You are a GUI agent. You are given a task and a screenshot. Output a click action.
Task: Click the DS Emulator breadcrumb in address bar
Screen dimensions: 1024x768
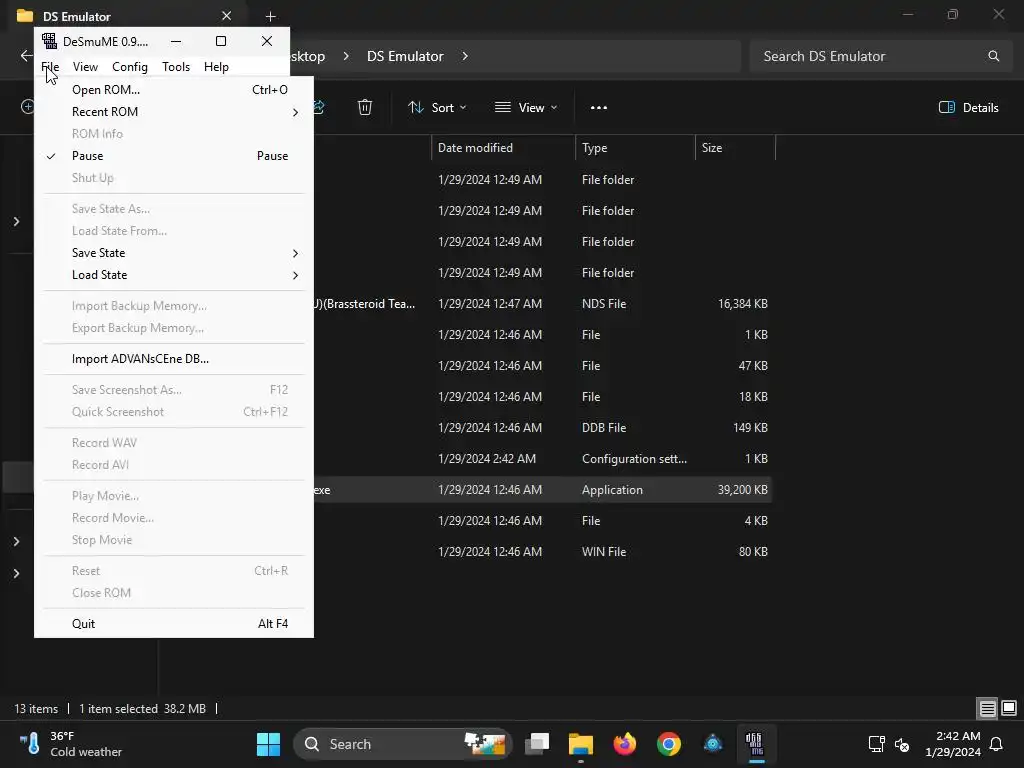pyautogui.click(x=405, y=56)
